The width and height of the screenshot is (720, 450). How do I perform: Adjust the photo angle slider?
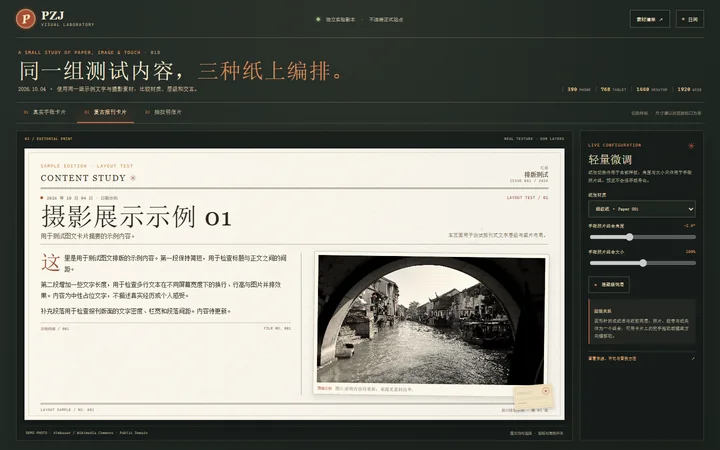[x=642, y=237]
